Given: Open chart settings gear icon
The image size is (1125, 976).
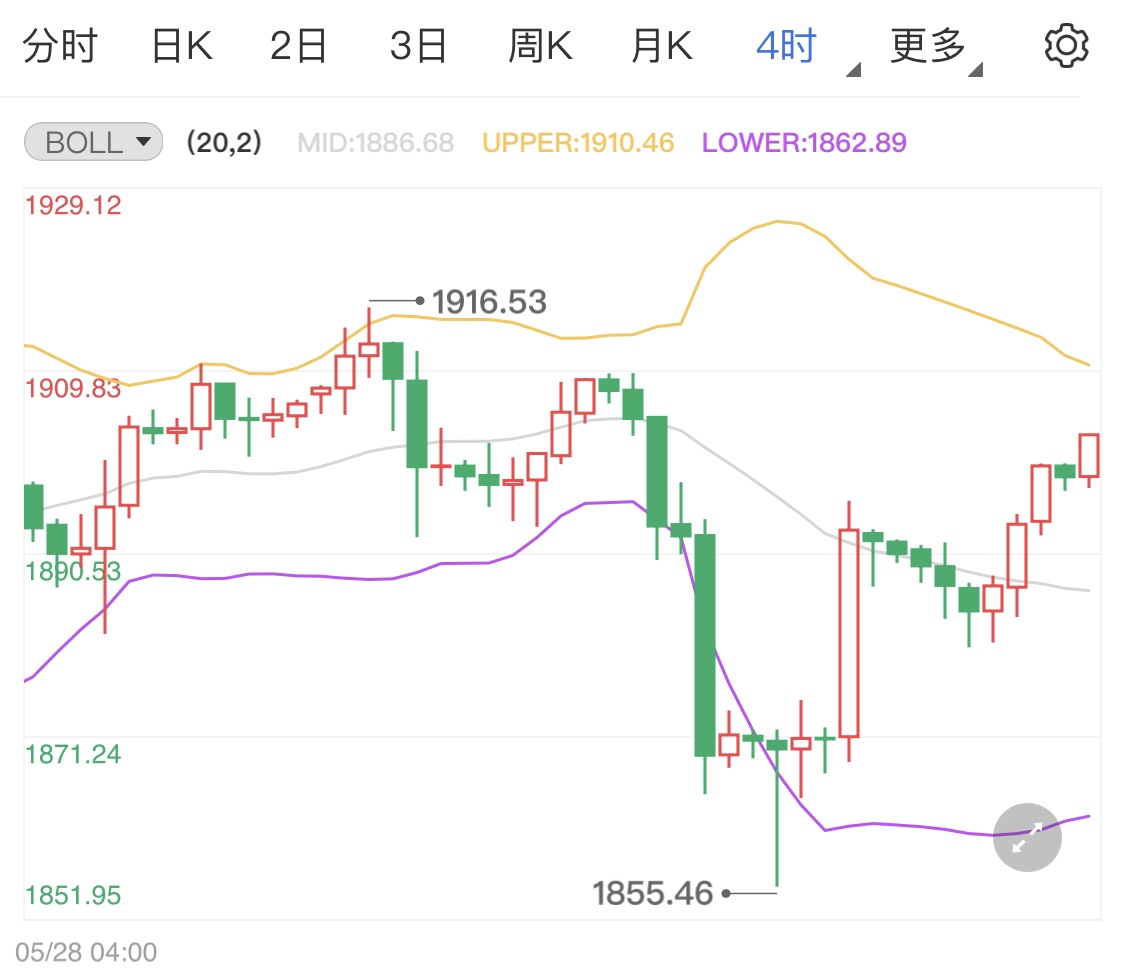Looking at the screenshot, I should 1066,45.
